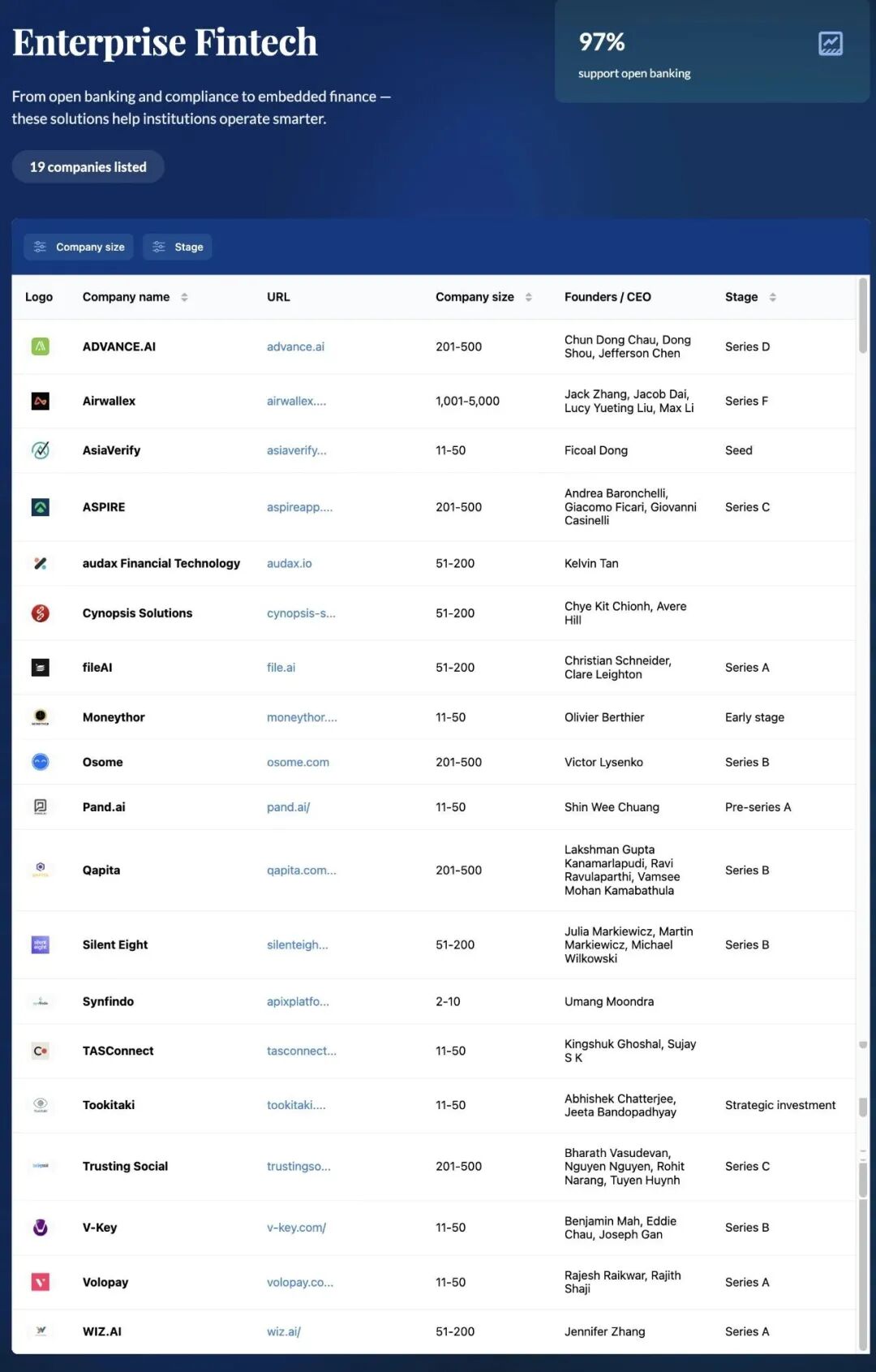Click the Pand.ai company logo
The image size is (876, 1372).
40,807
